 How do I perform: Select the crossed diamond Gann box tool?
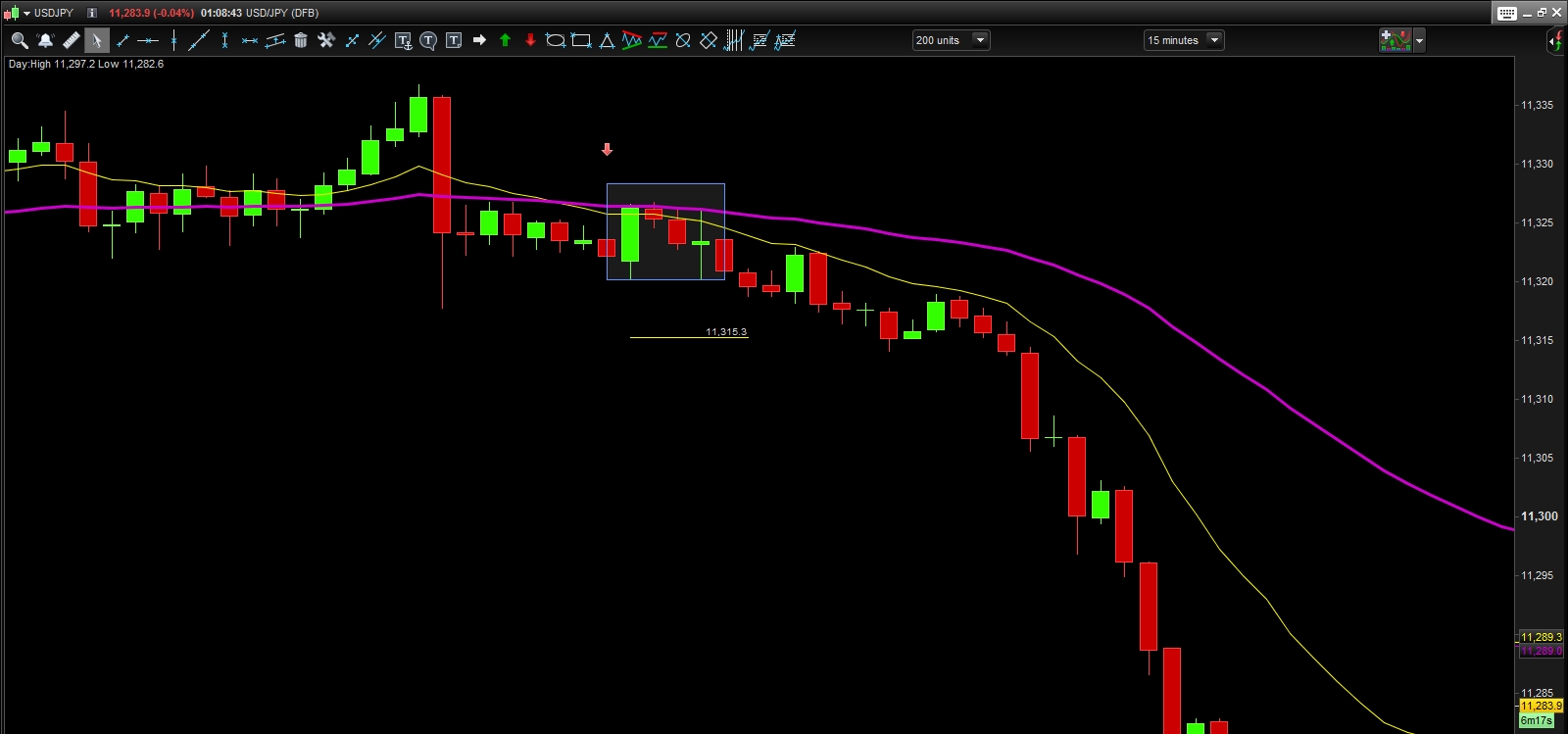pyautogui.click(x=709, y=40)
